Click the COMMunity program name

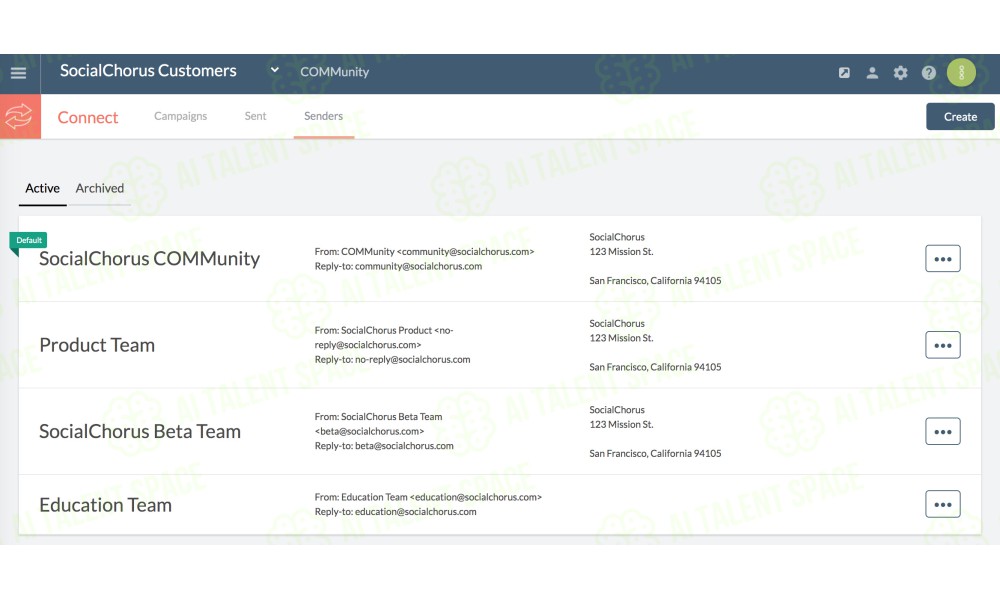[335, 72]
